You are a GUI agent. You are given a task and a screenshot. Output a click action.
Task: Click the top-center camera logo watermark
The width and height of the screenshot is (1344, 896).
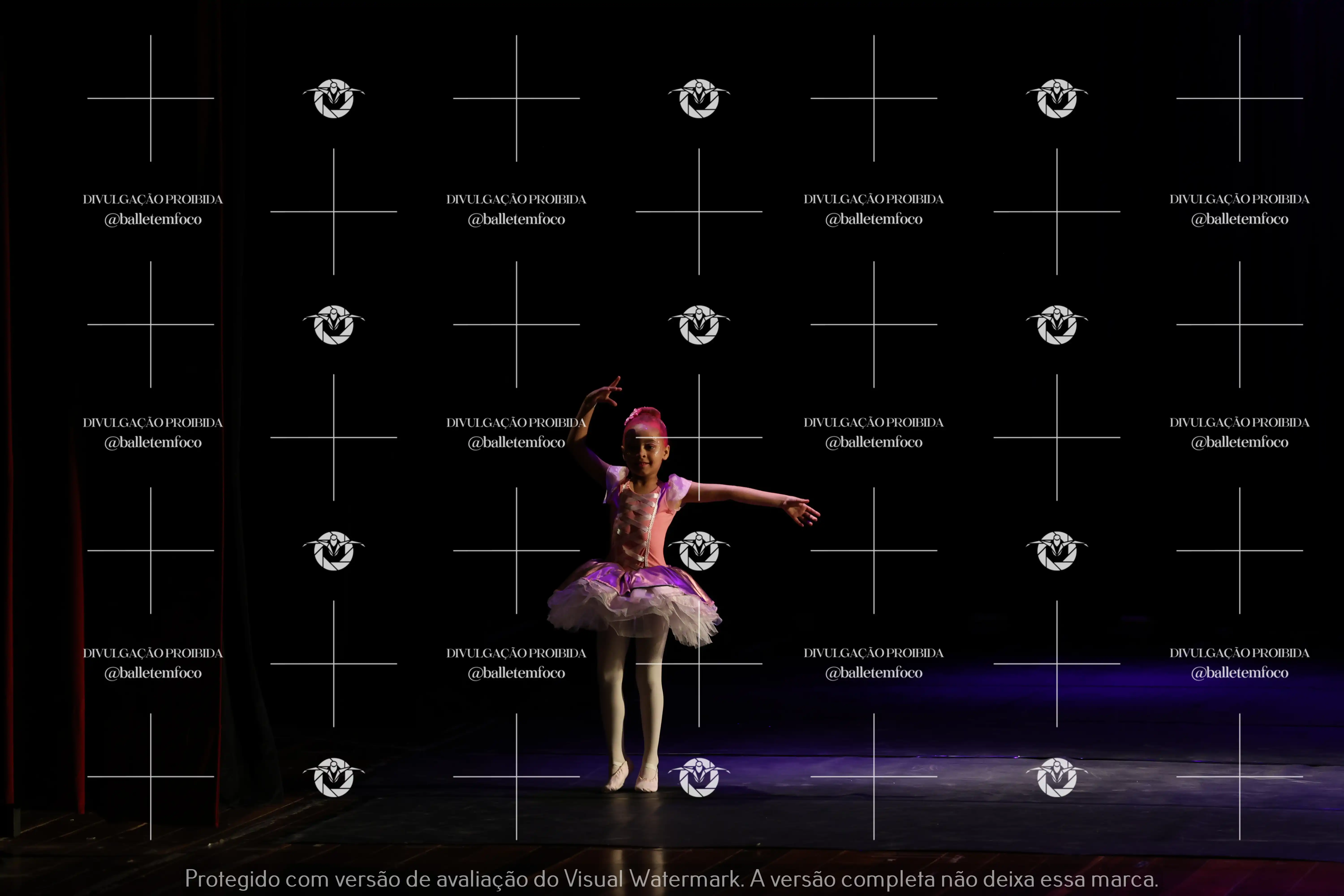click(699, 98)
